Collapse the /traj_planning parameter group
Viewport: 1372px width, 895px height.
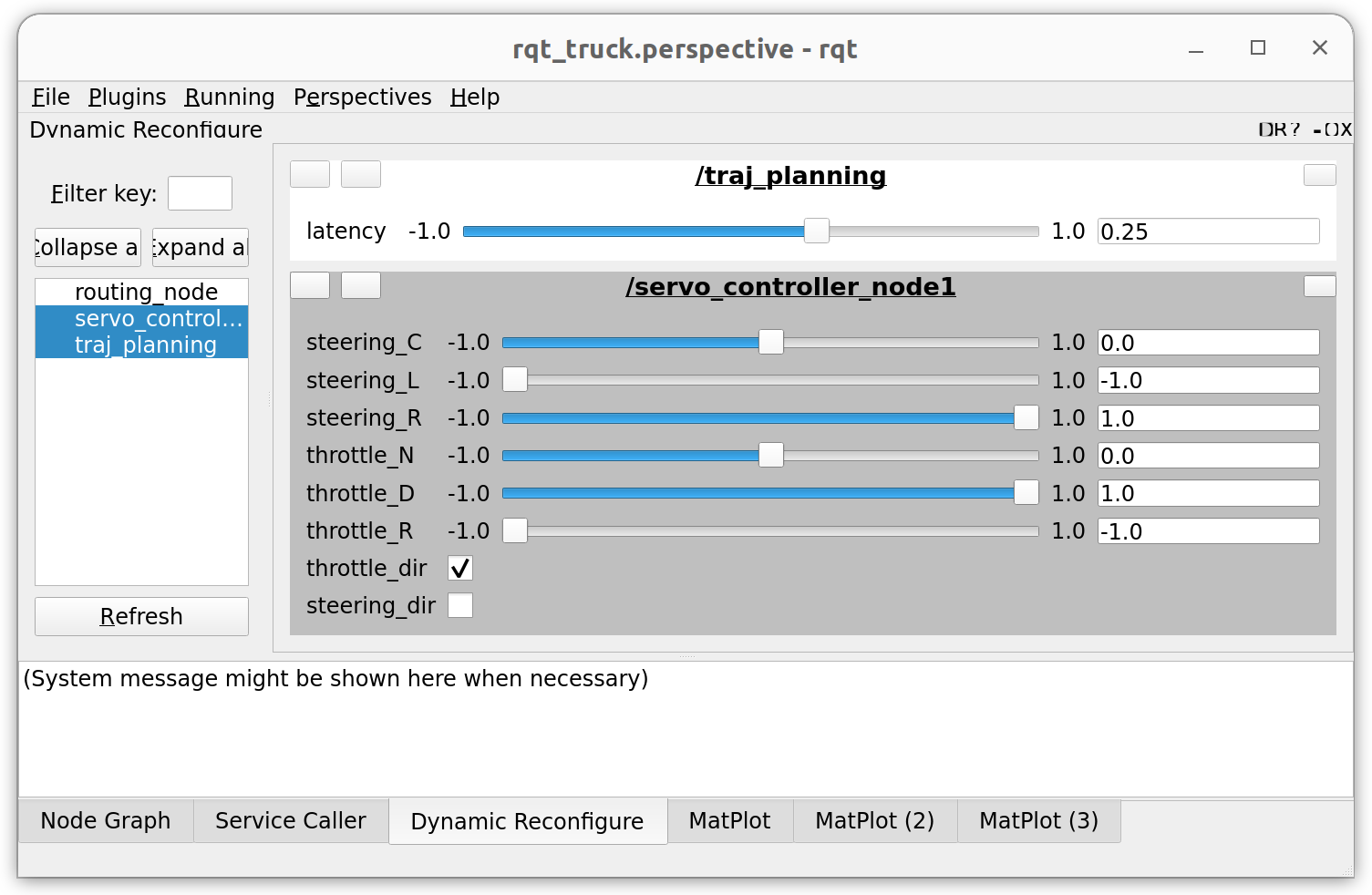click(x=309, y=173)
